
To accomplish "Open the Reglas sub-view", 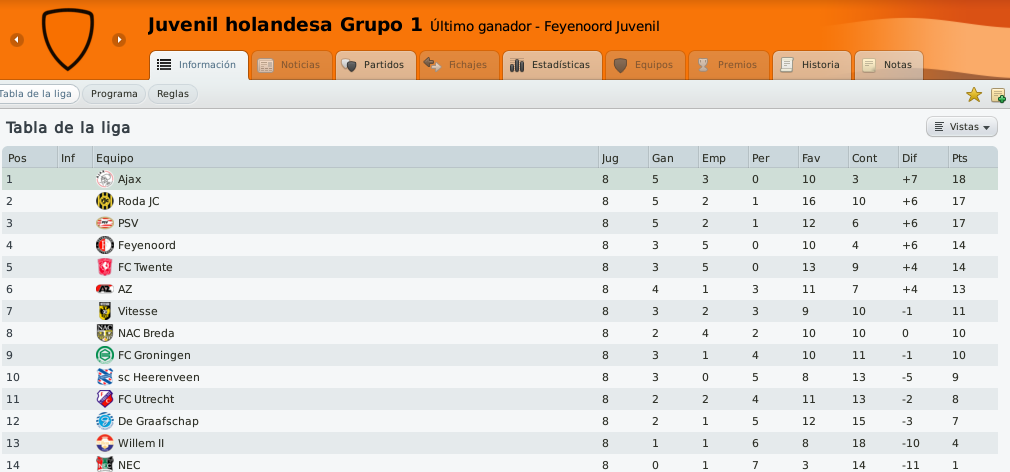I will coord(173,94).
